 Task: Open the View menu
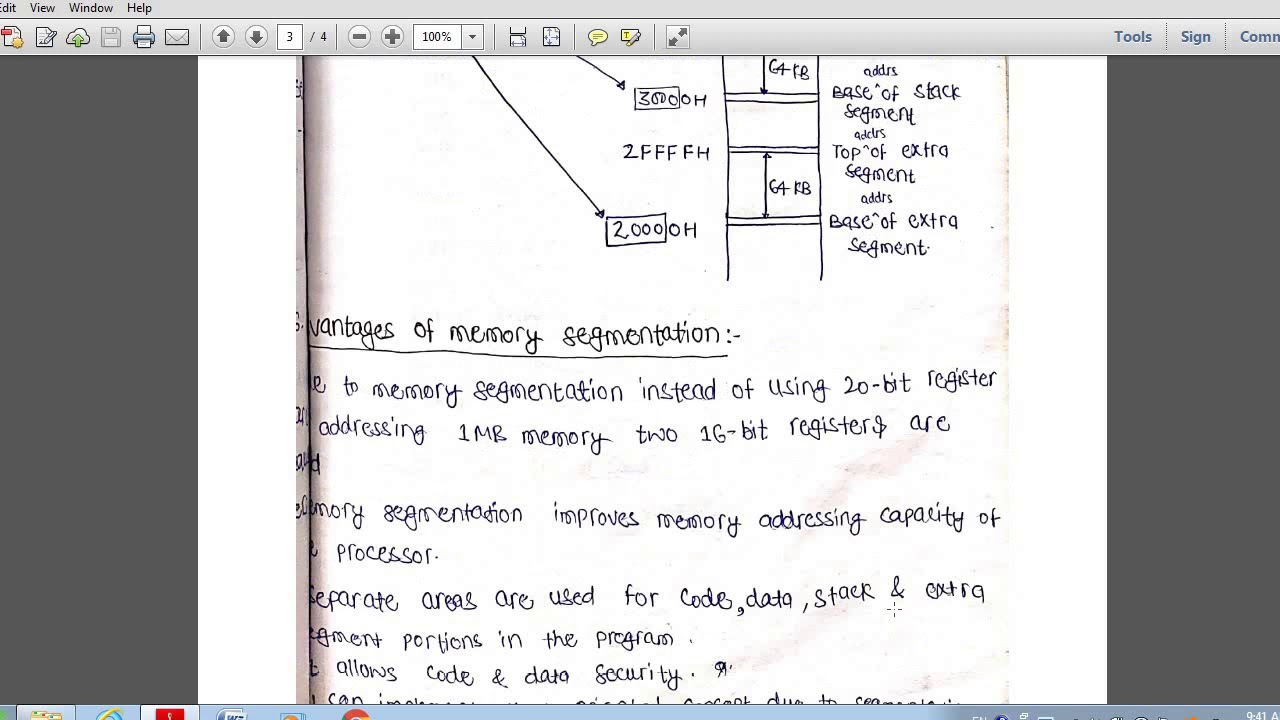click(x=42, y=8)
